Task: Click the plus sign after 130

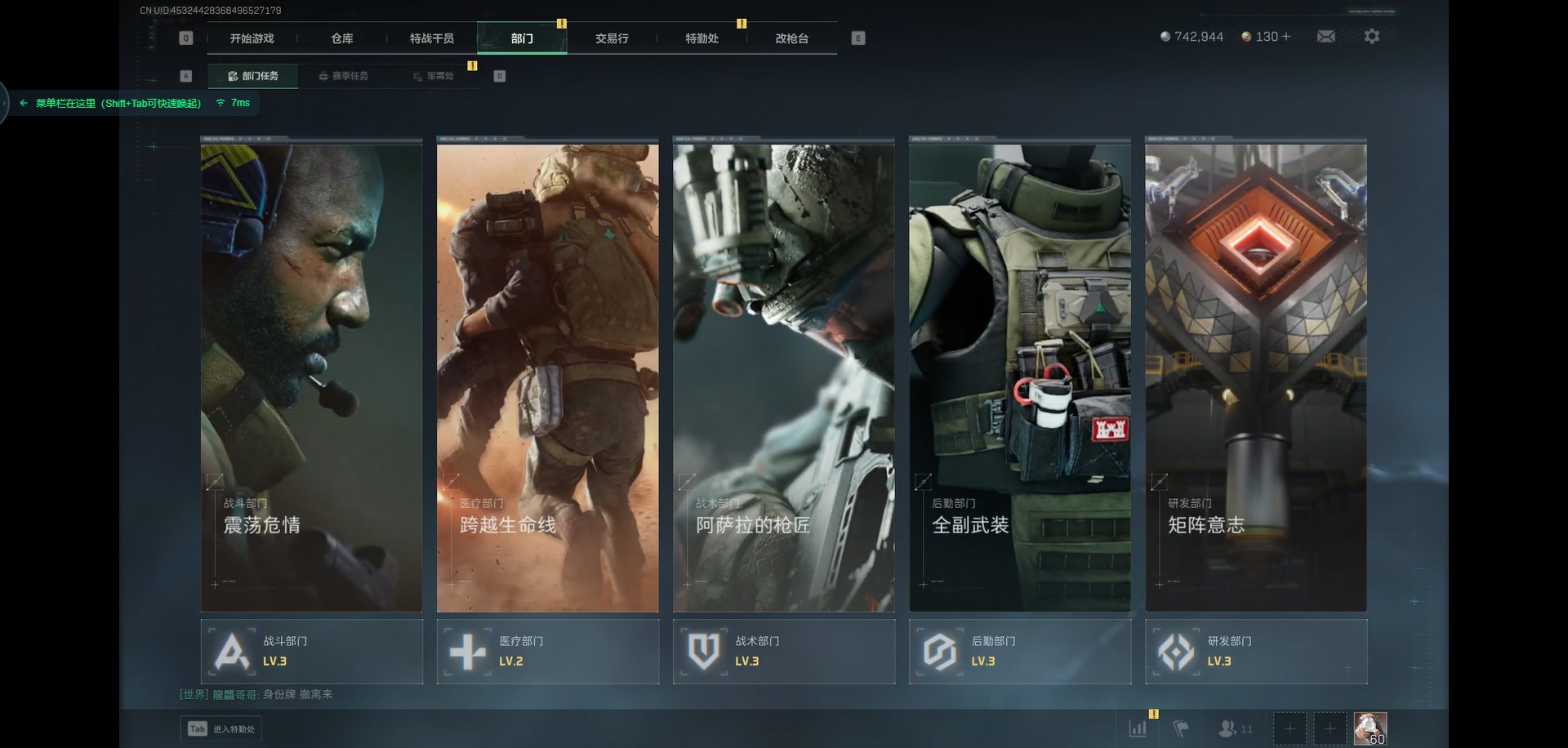Action: [x=1286, y=37]
